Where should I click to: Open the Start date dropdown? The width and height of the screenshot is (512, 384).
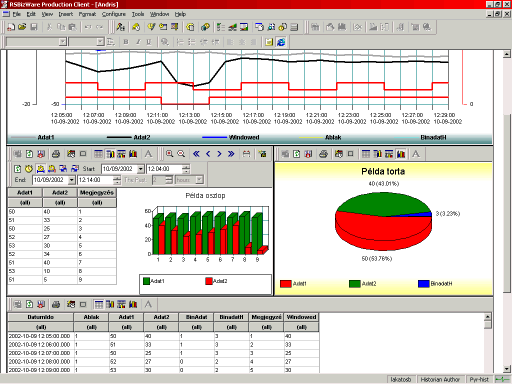point(141,169)
